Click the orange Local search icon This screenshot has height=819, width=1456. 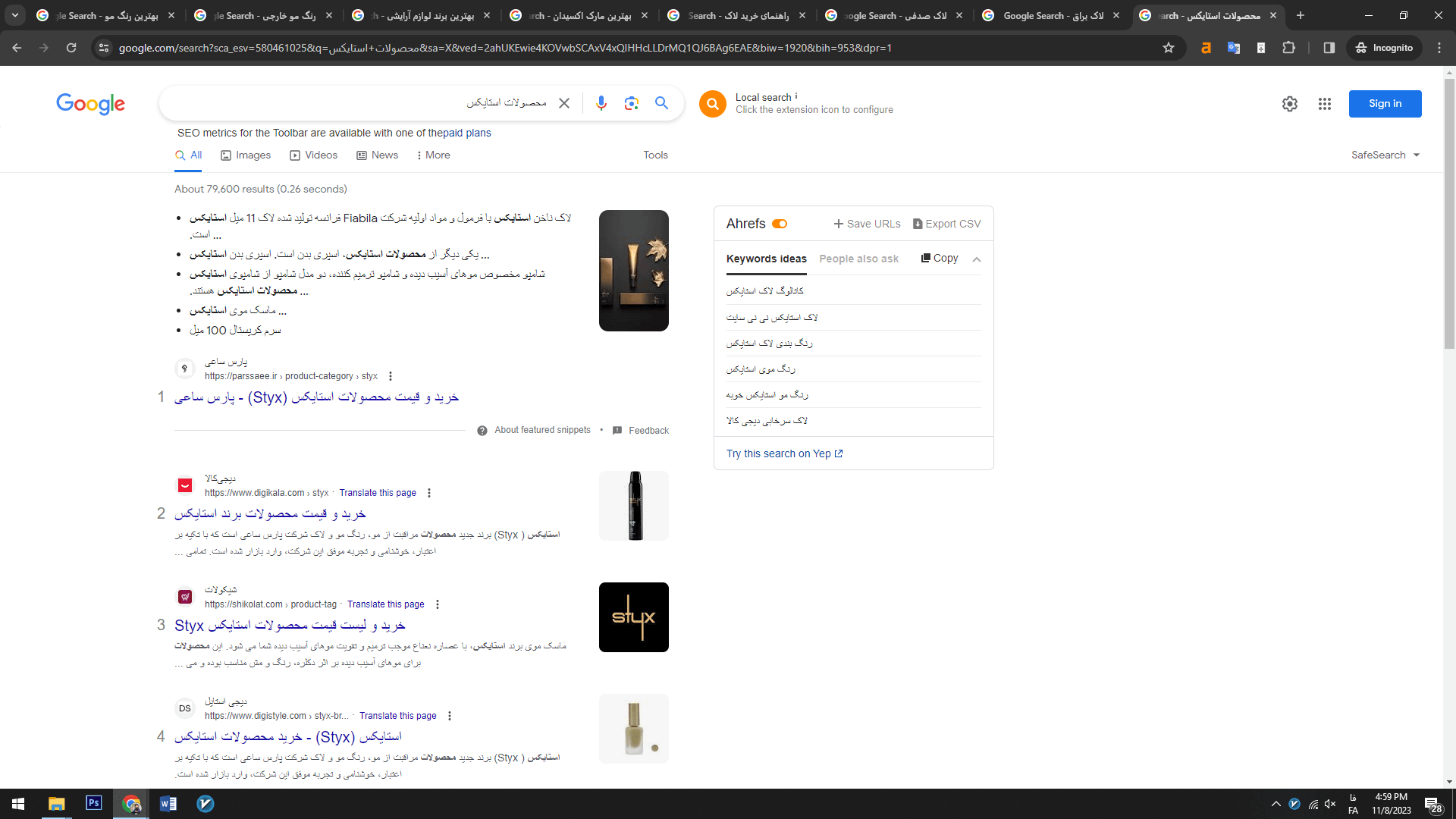pos(713,104)
